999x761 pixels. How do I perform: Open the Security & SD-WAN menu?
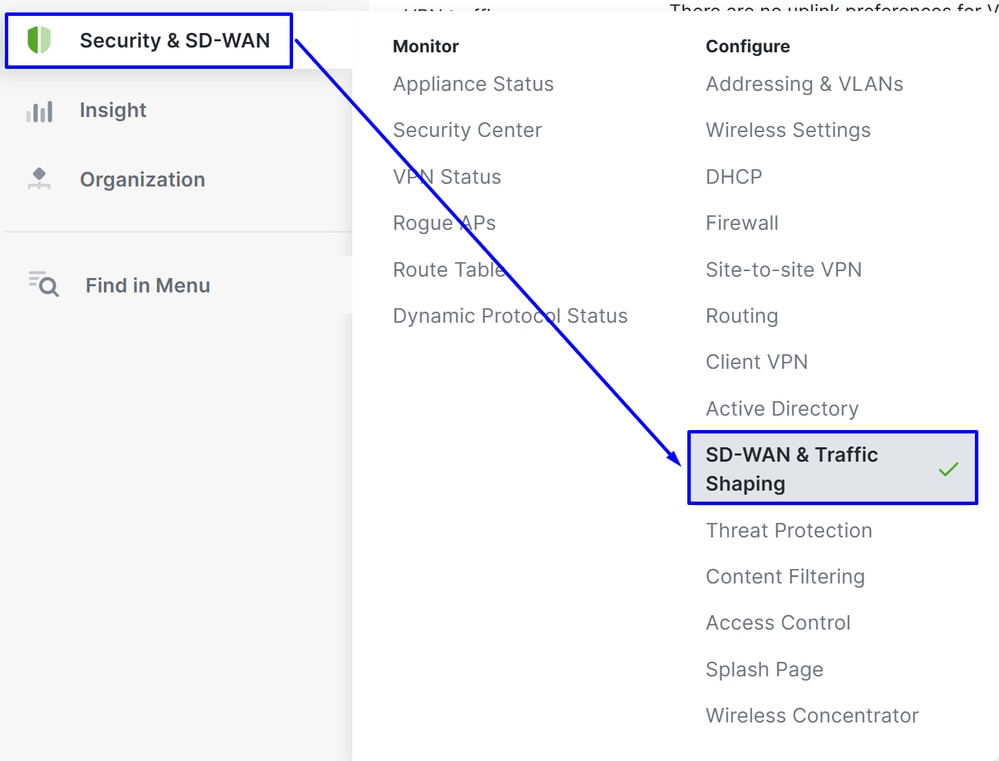coord(174,41)
